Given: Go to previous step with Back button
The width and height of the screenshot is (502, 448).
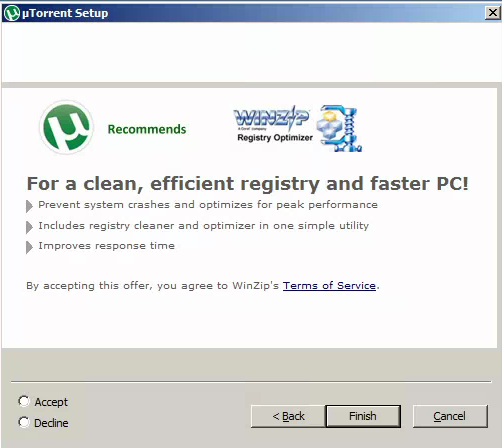Looking at the screenshot, I should point(288,416).
